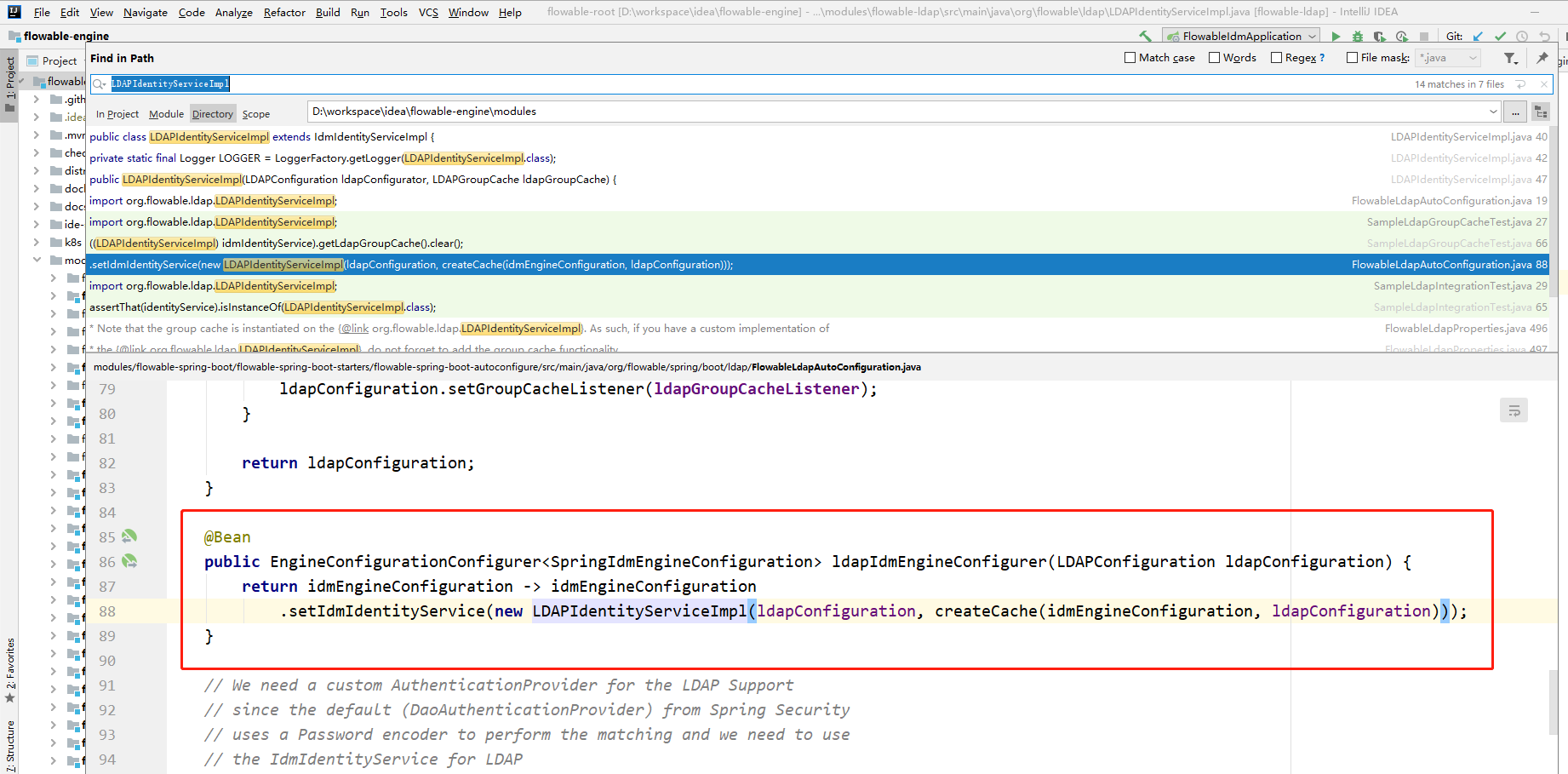This screenshot has width=1568, height=774.
Task: Expand the docs folder in project tree
Action: (x=36, y=206)
